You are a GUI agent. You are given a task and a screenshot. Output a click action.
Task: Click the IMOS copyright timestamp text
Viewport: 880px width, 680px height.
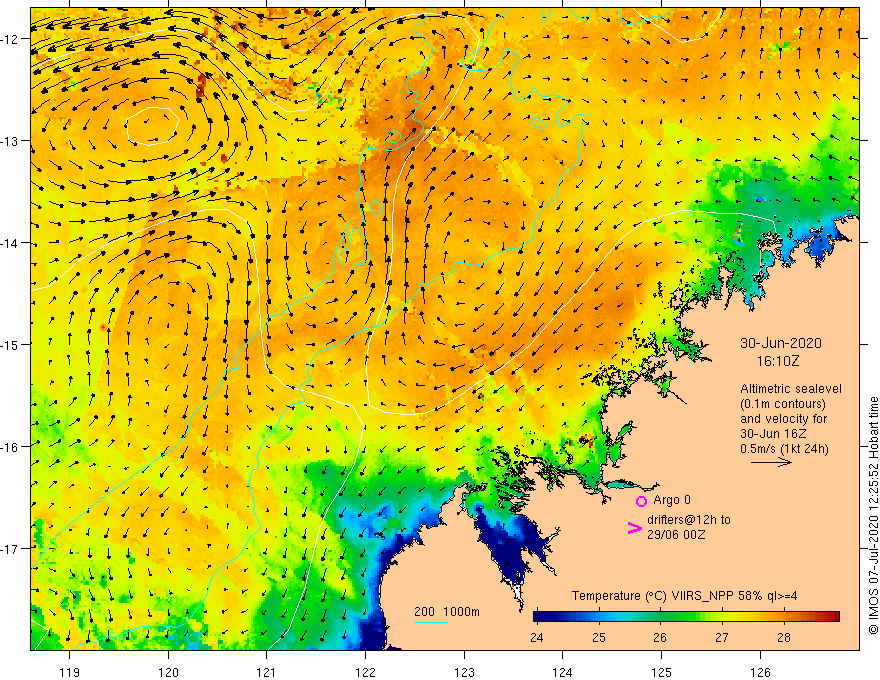pyautogui.click(x=873, y=516)
